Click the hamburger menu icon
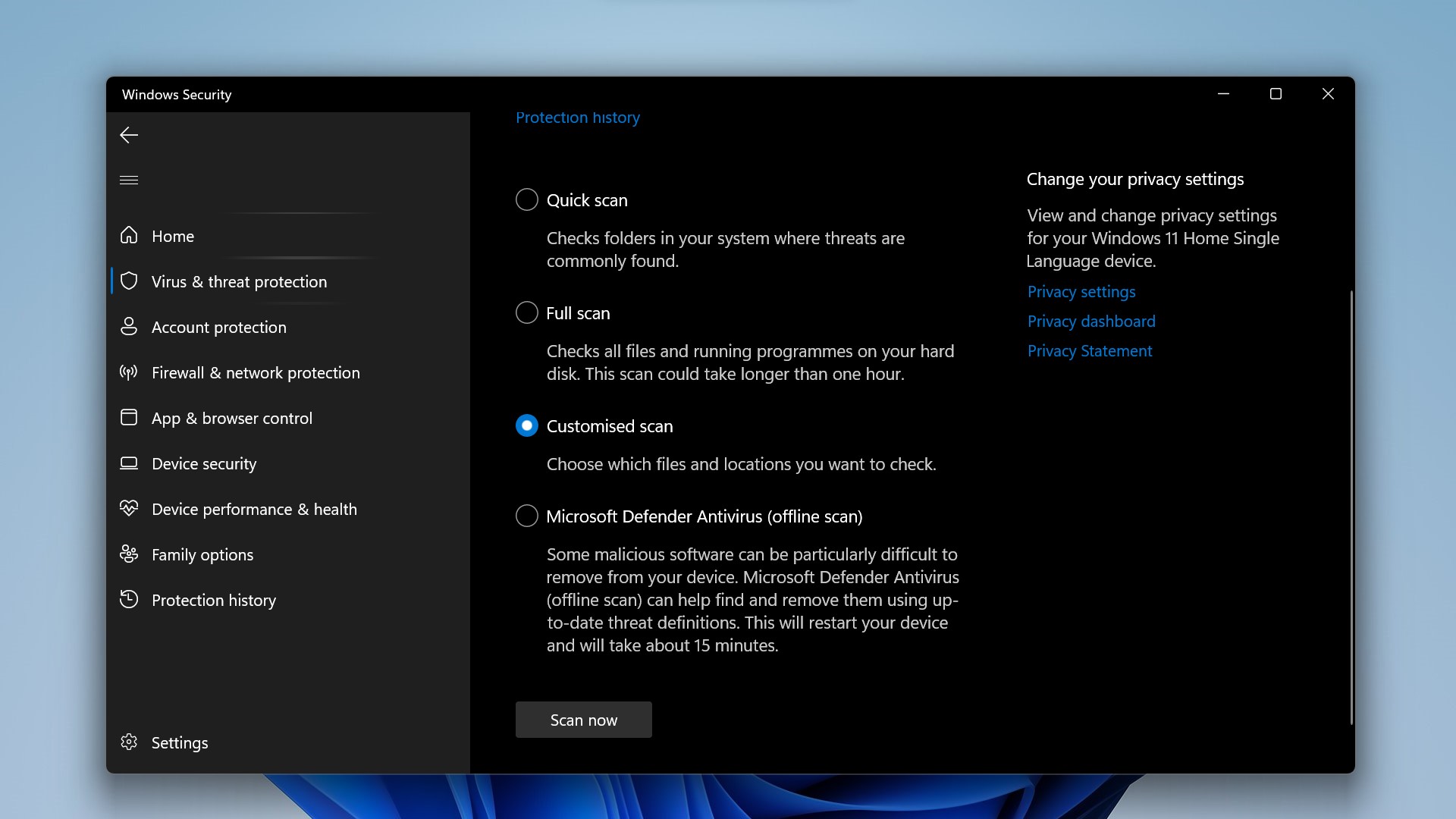 [129, 180]
